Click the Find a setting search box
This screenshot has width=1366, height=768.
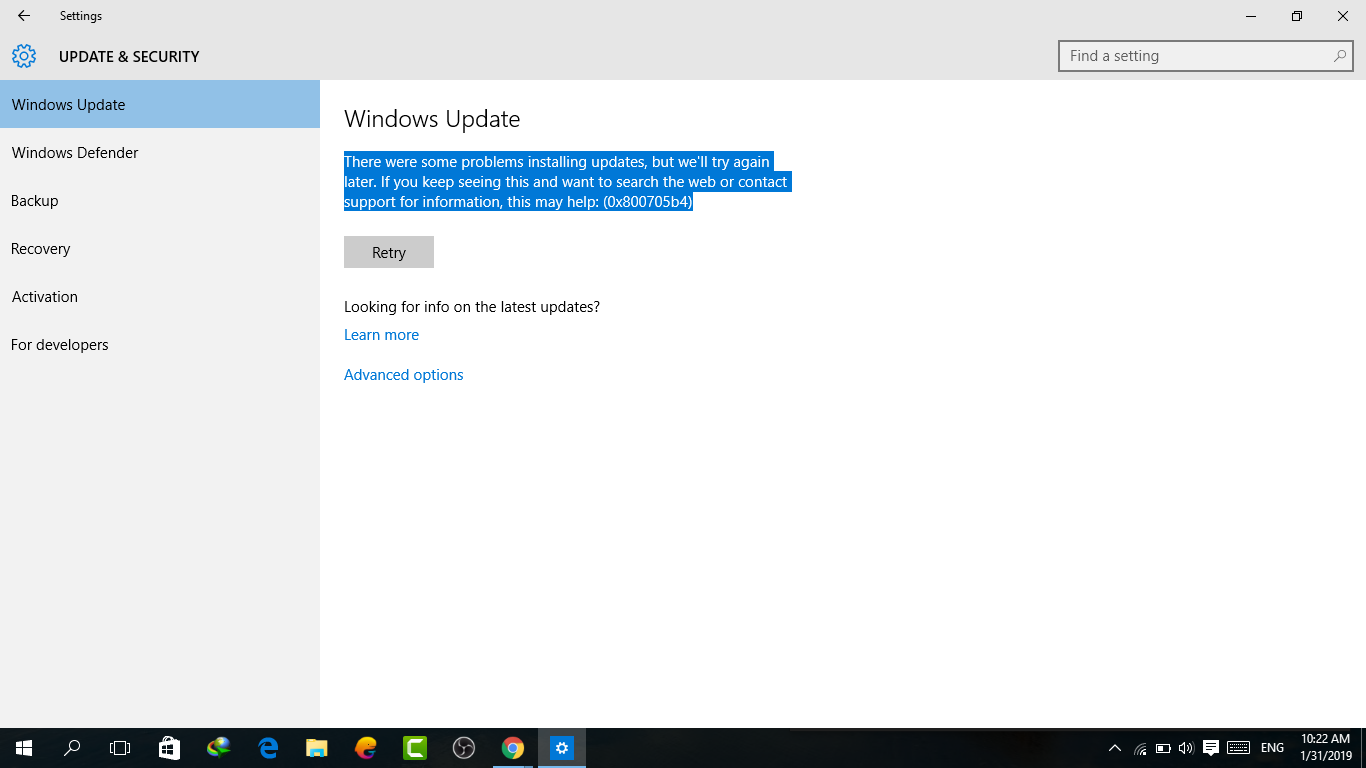pos(1205,56)
